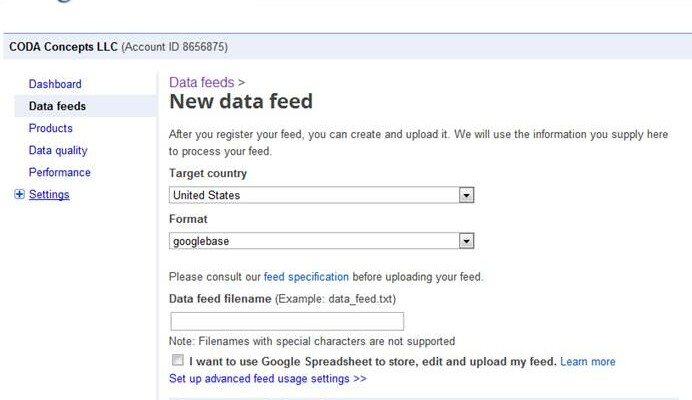Open the feed specification link
Viewport: 692px width, 400px height.
306,277
